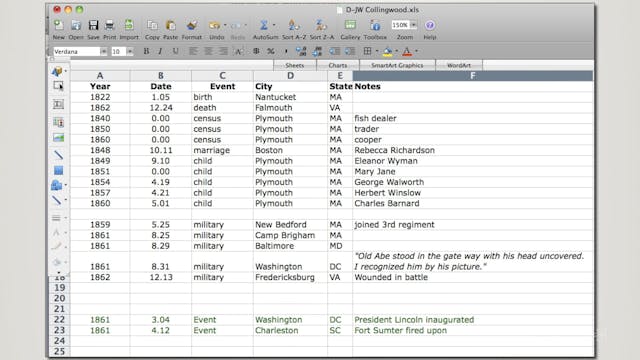The image size is (640, 360).
Task: Click the merge and center icon
Action: click(x=239, y=51)
